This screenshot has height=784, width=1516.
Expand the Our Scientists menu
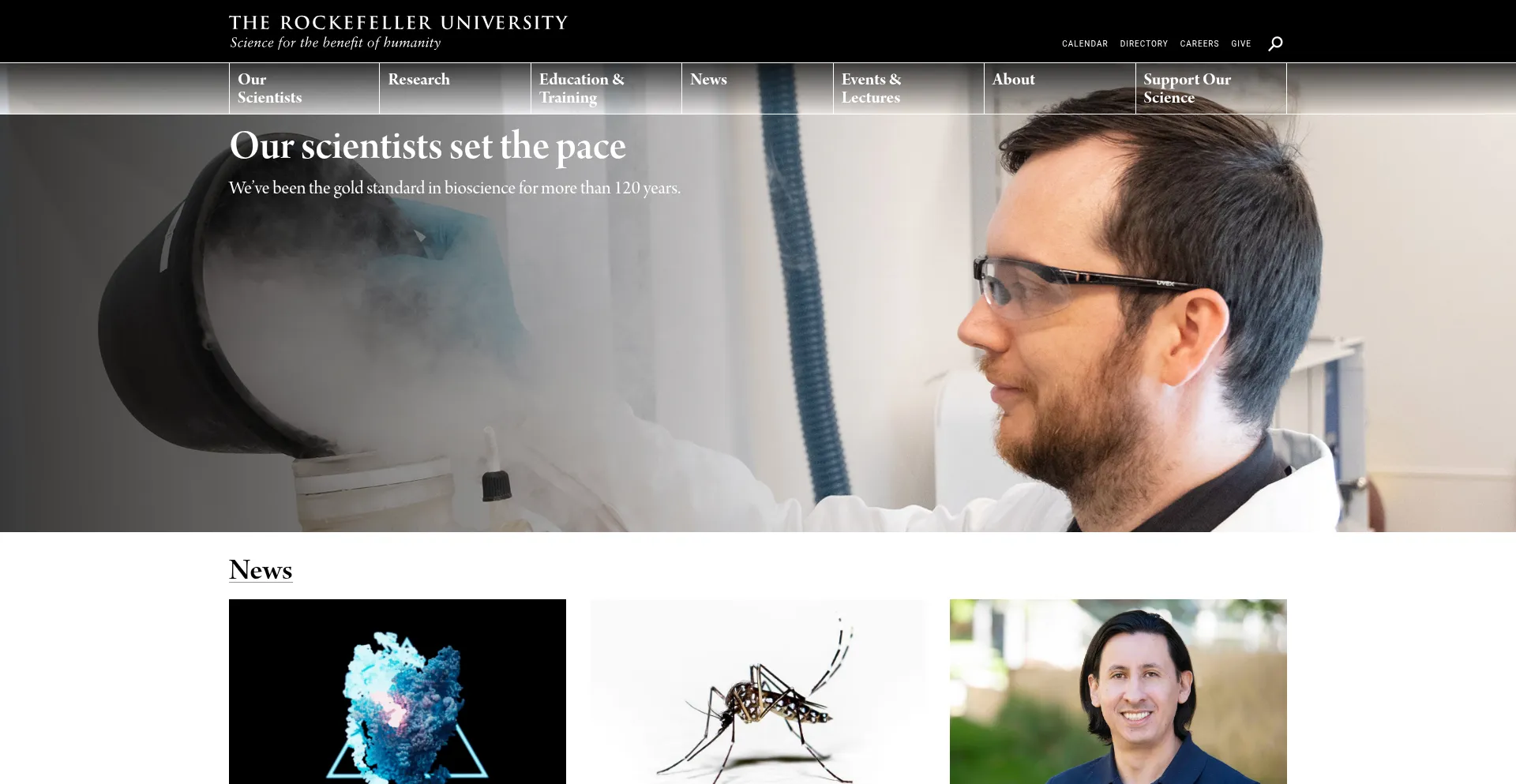click(304, 88)
